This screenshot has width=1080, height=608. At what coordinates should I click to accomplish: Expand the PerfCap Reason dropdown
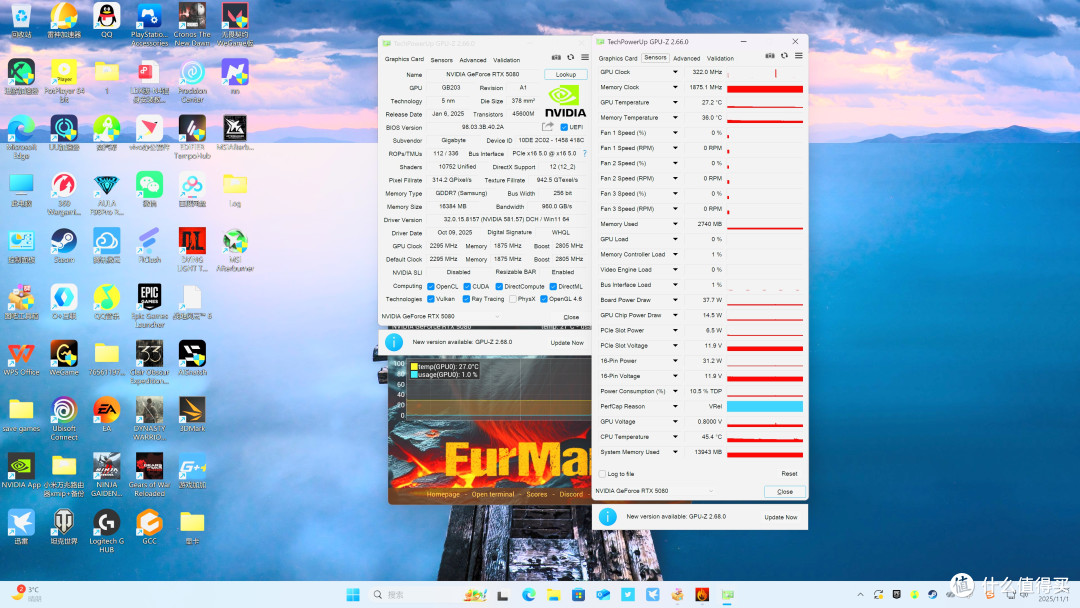pyautogui.click(x=675, y=406)
